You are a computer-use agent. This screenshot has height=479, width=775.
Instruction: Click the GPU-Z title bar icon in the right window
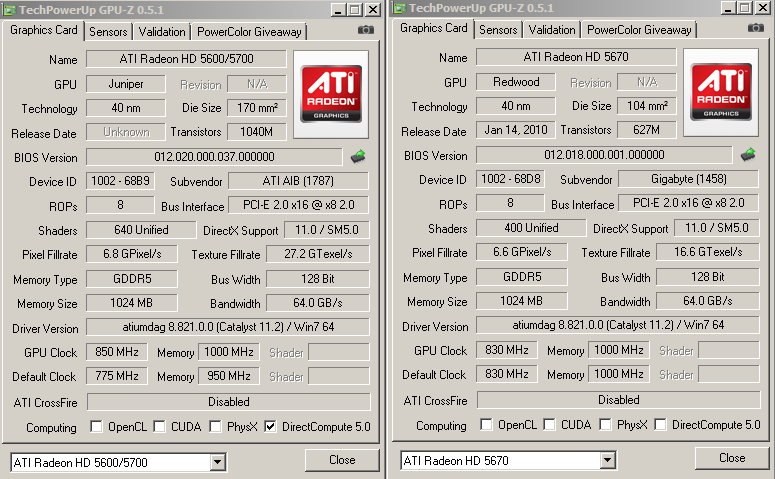click(399, 8)
